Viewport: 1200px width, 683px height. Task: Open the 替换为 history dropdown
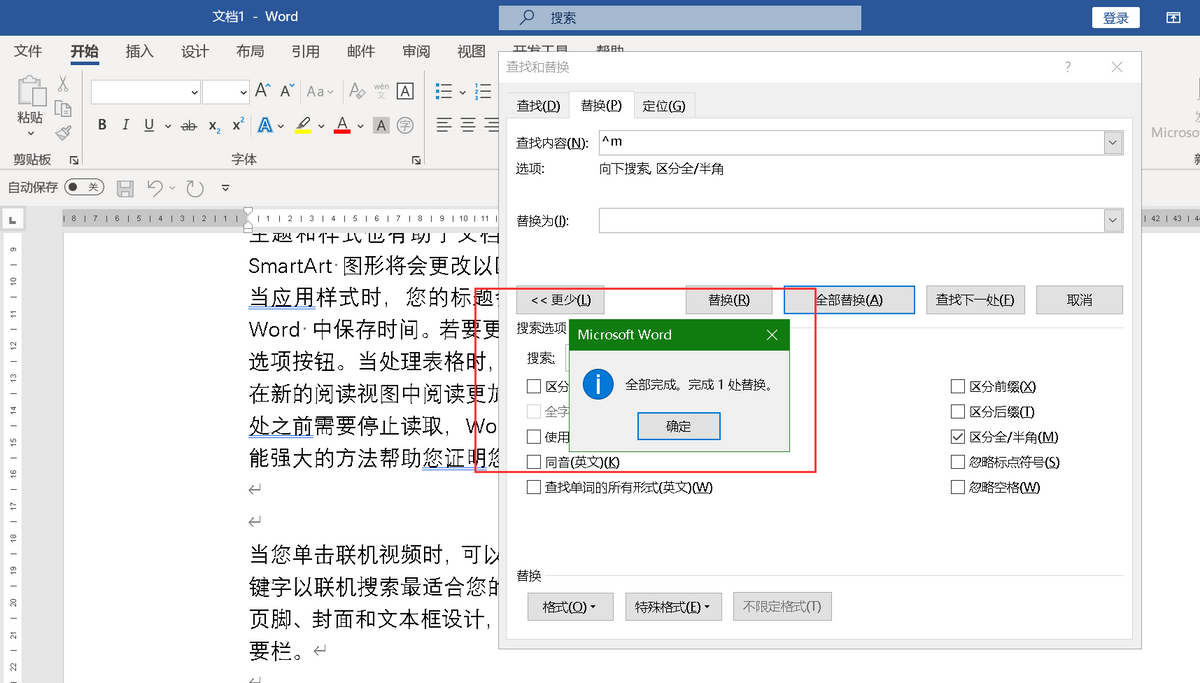(x=1113, y=220)
